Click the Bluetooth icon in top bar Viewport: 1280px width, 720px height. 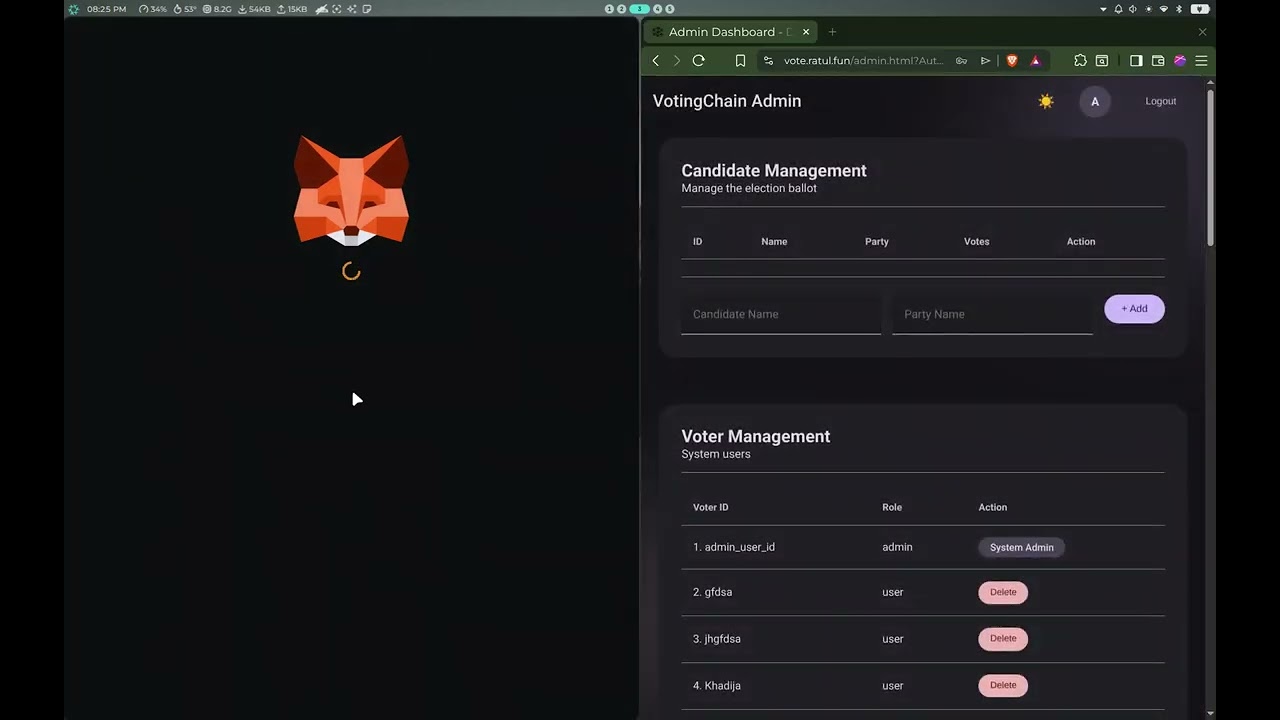point(1179,9)
